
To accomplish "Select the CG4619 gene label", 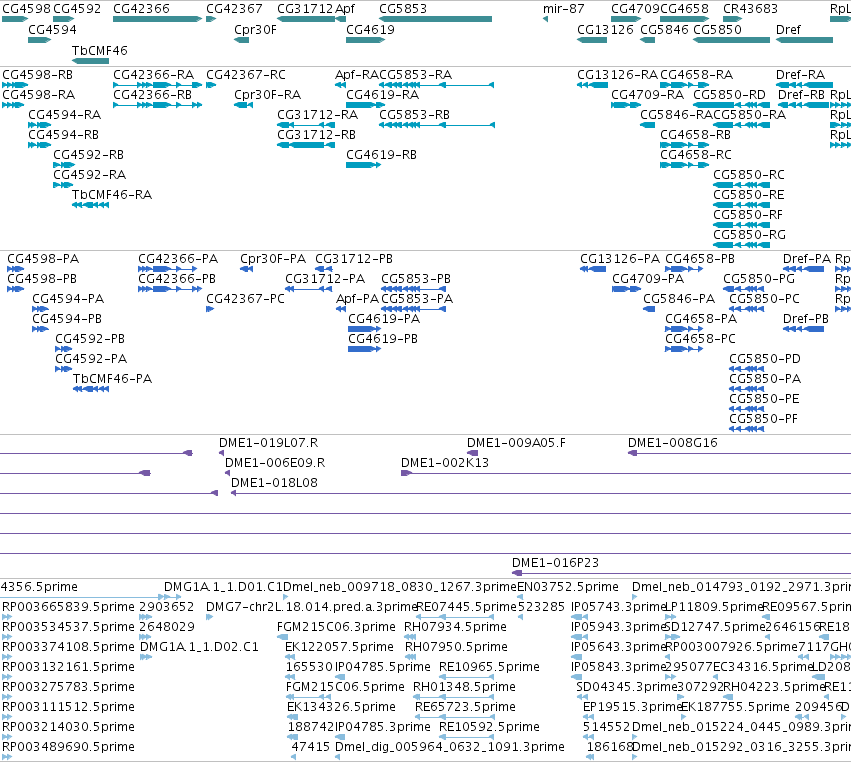I will pyautogui.click(x=370, y=30).
